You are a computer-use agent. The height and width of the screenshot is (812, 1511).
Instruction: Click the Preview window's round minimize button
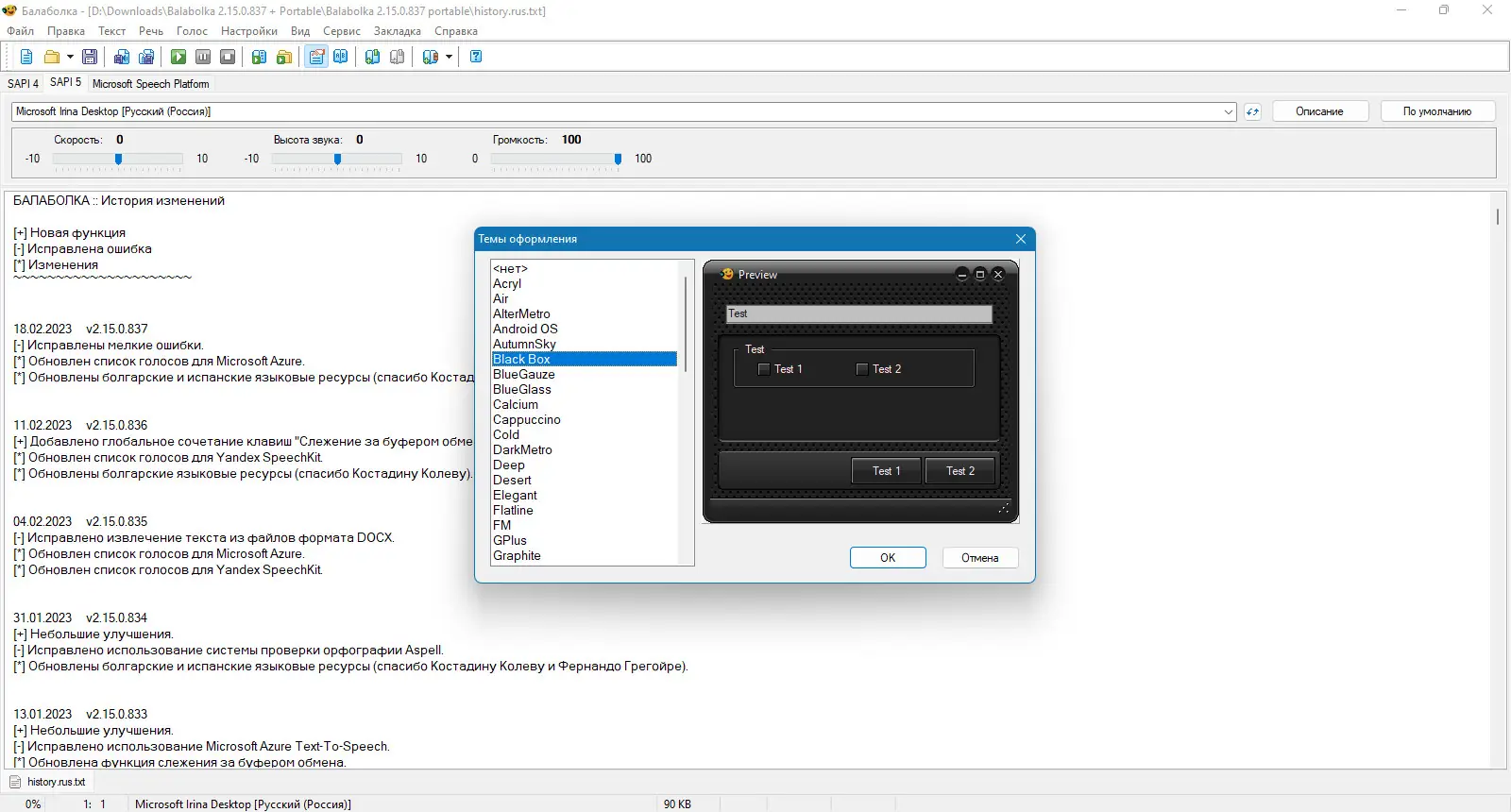click(x=961, y=274)
